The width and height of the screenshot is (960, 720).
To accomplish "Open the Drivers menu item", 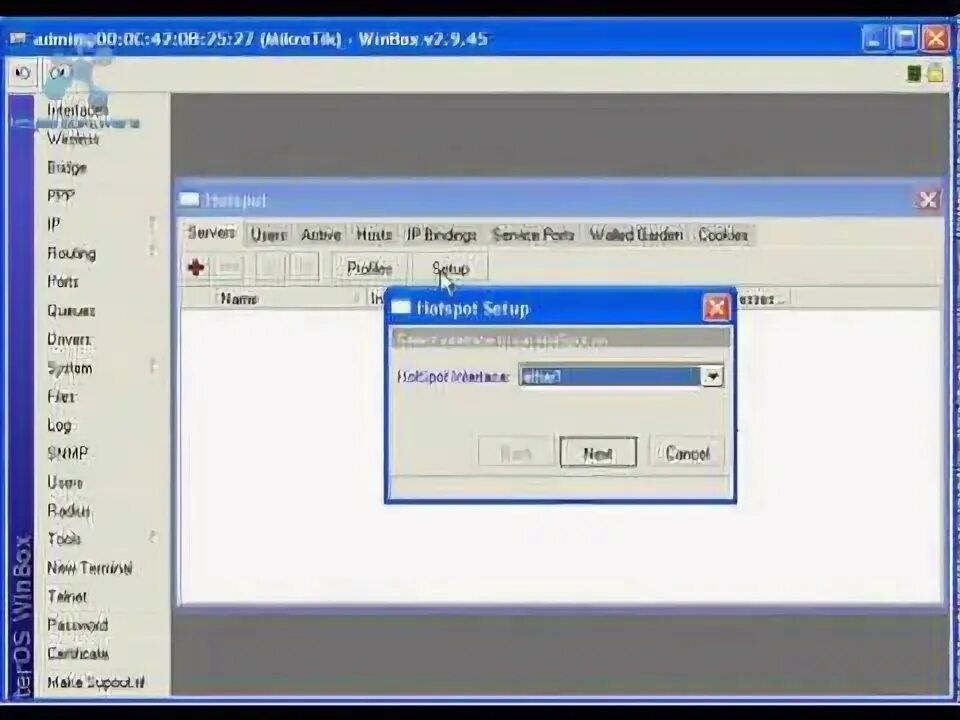I will pos(69,339).
